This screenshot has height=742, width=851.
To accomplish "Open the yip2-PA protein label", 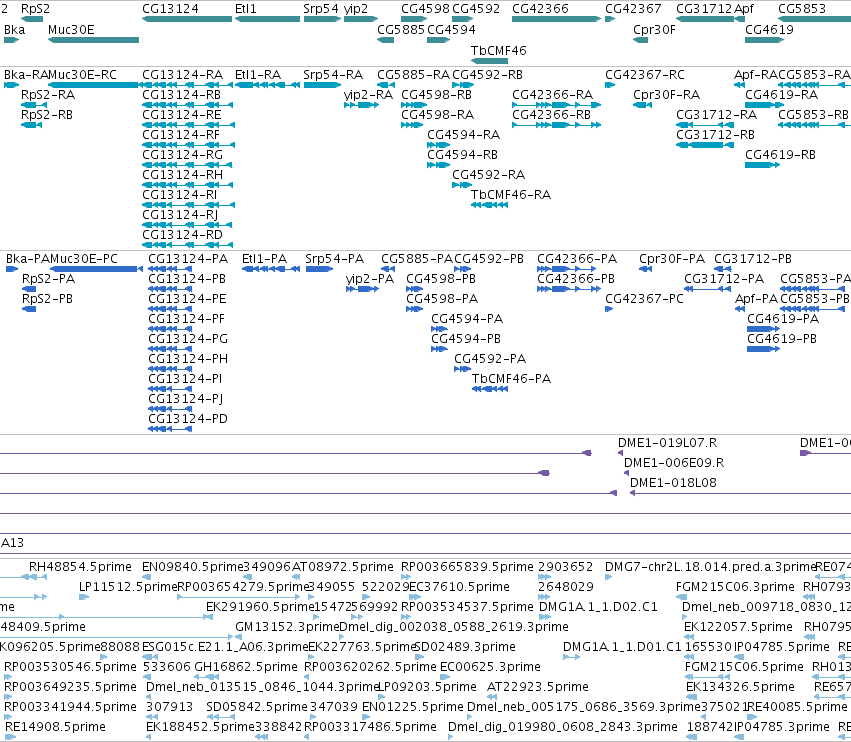I will tap(370, 279).
